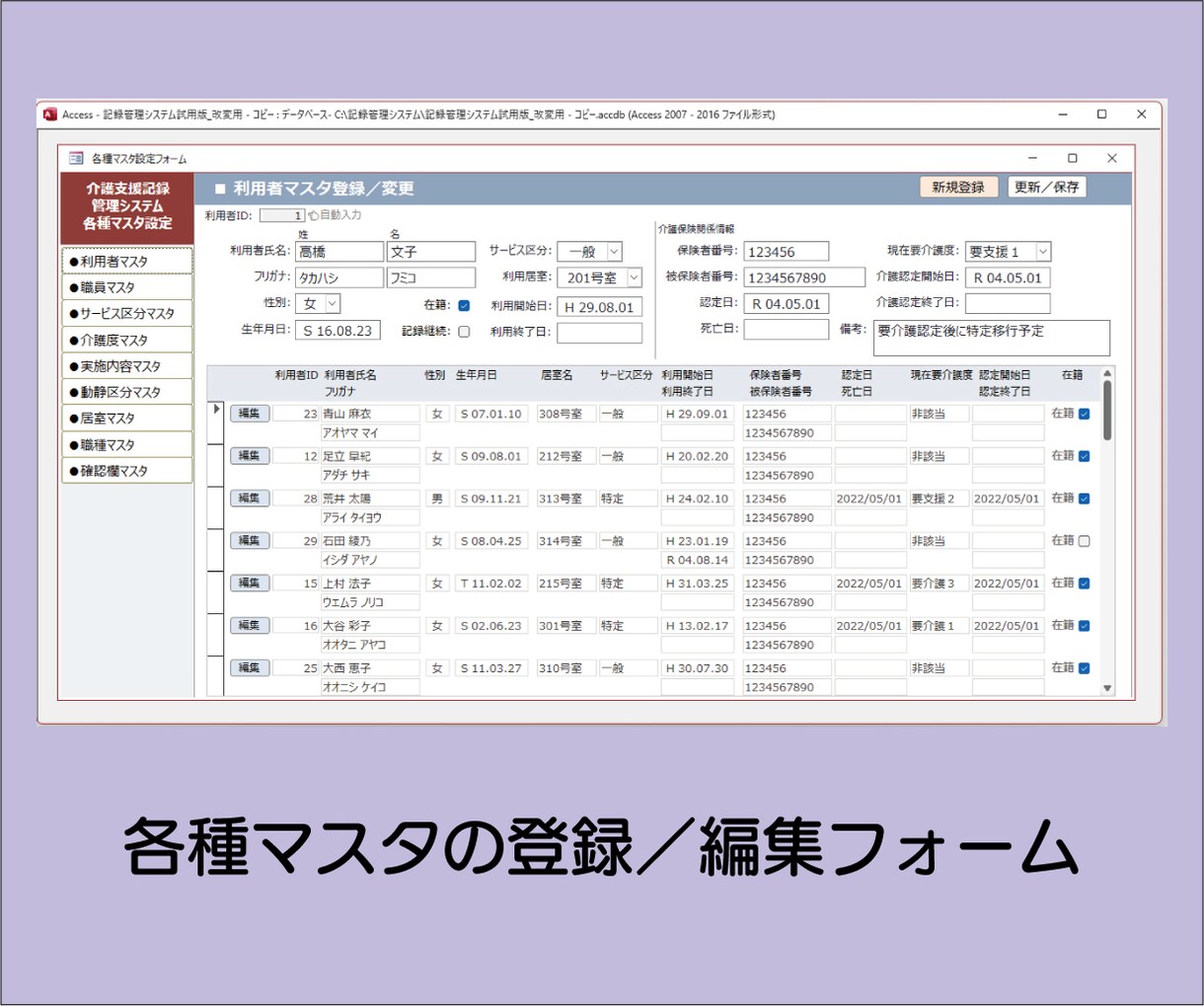
Task: Click the 更新／保存 button
Action: [x=1047, y=187]
